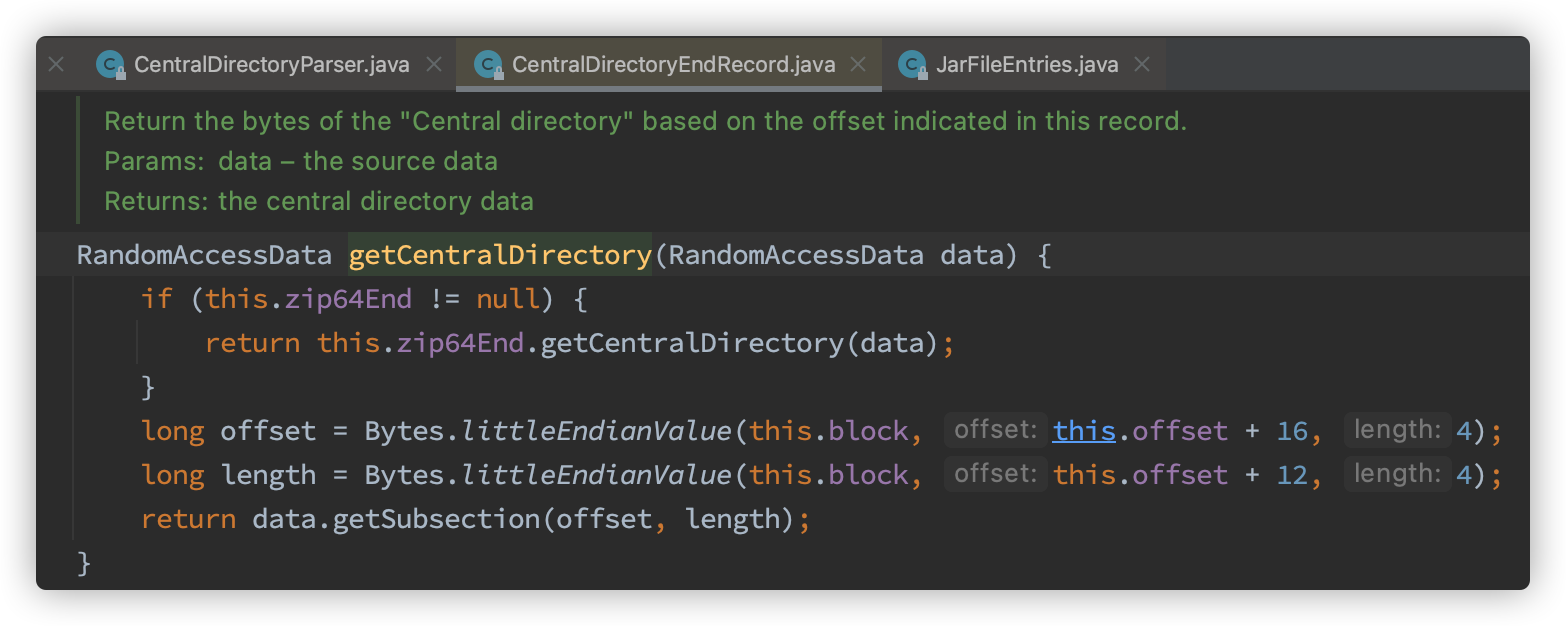Click the close icon on JarFileEntries.java tab
Screen dimensions: 1566x626
(1141, 64)
